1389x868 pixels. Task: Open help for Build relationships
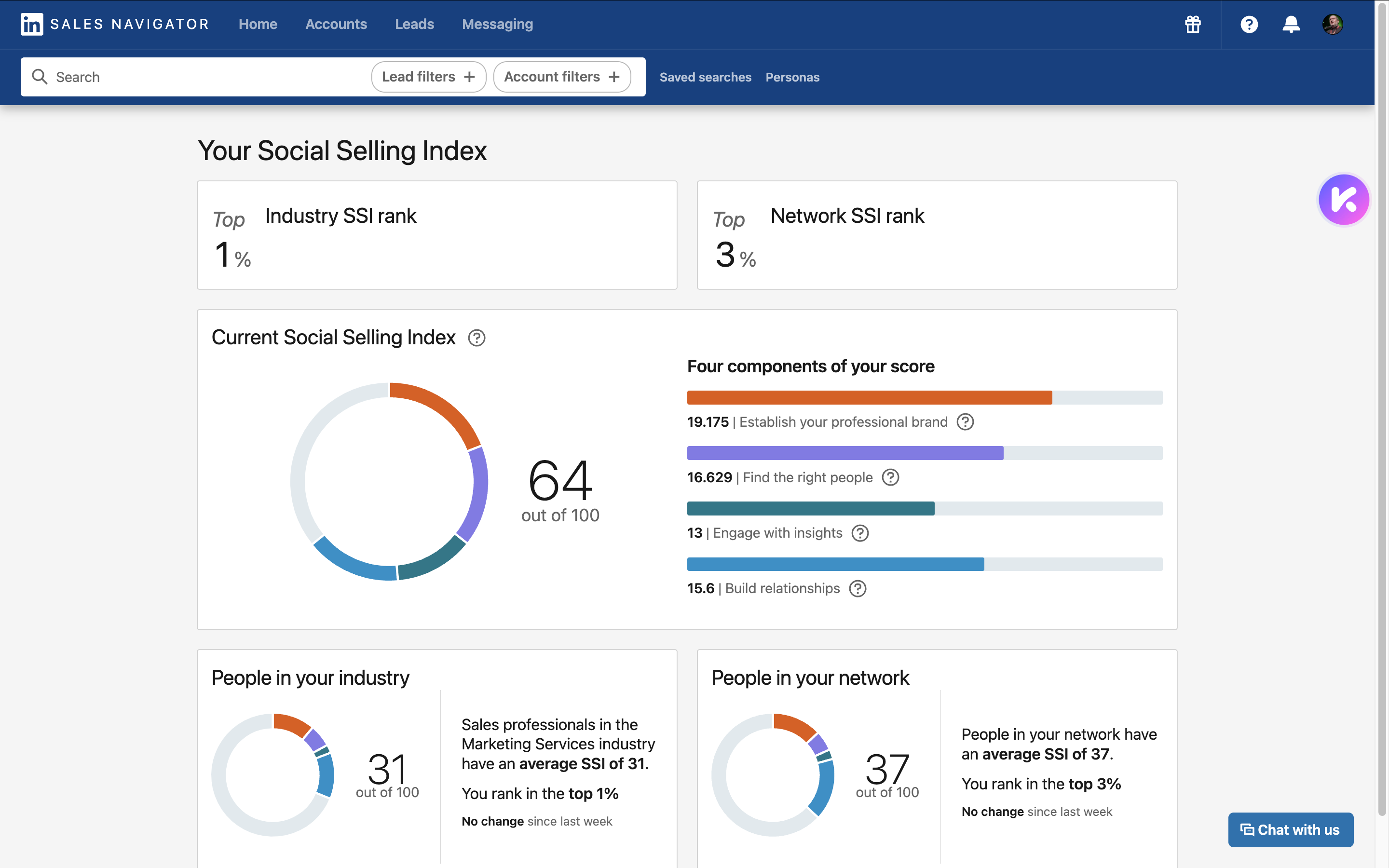858,588
